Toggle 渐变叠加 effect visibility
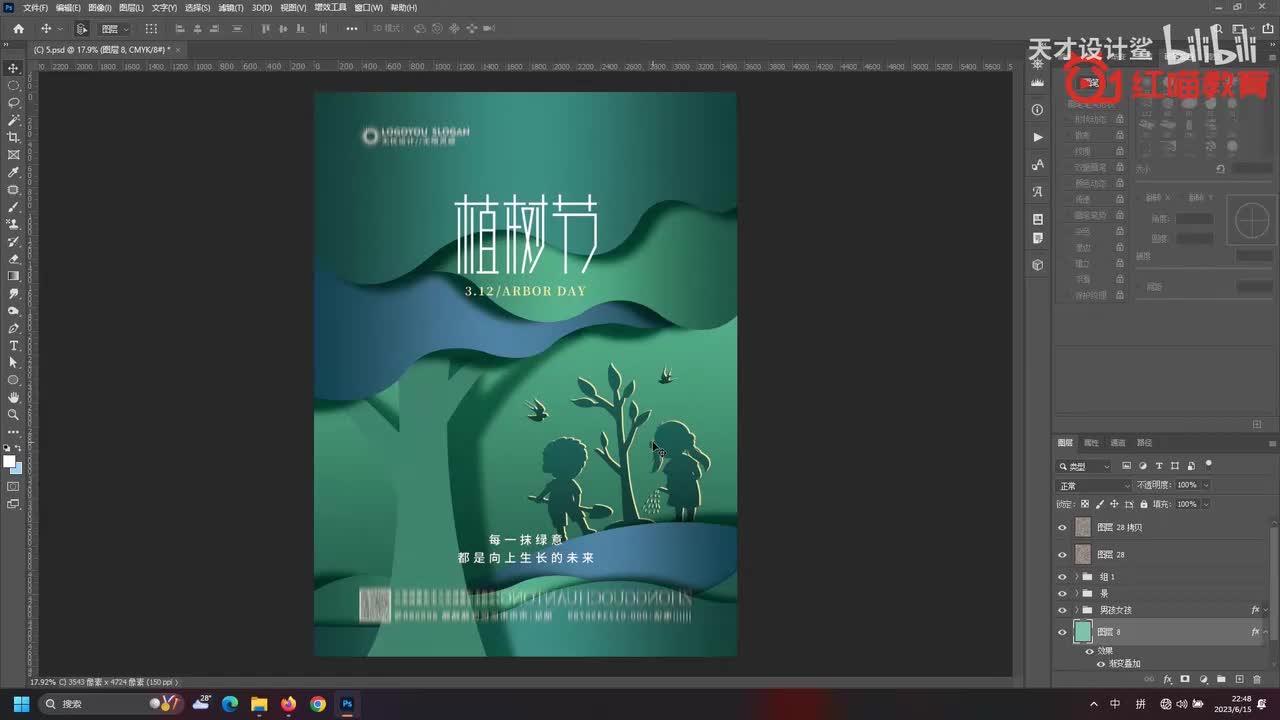 click(1101, 664)
